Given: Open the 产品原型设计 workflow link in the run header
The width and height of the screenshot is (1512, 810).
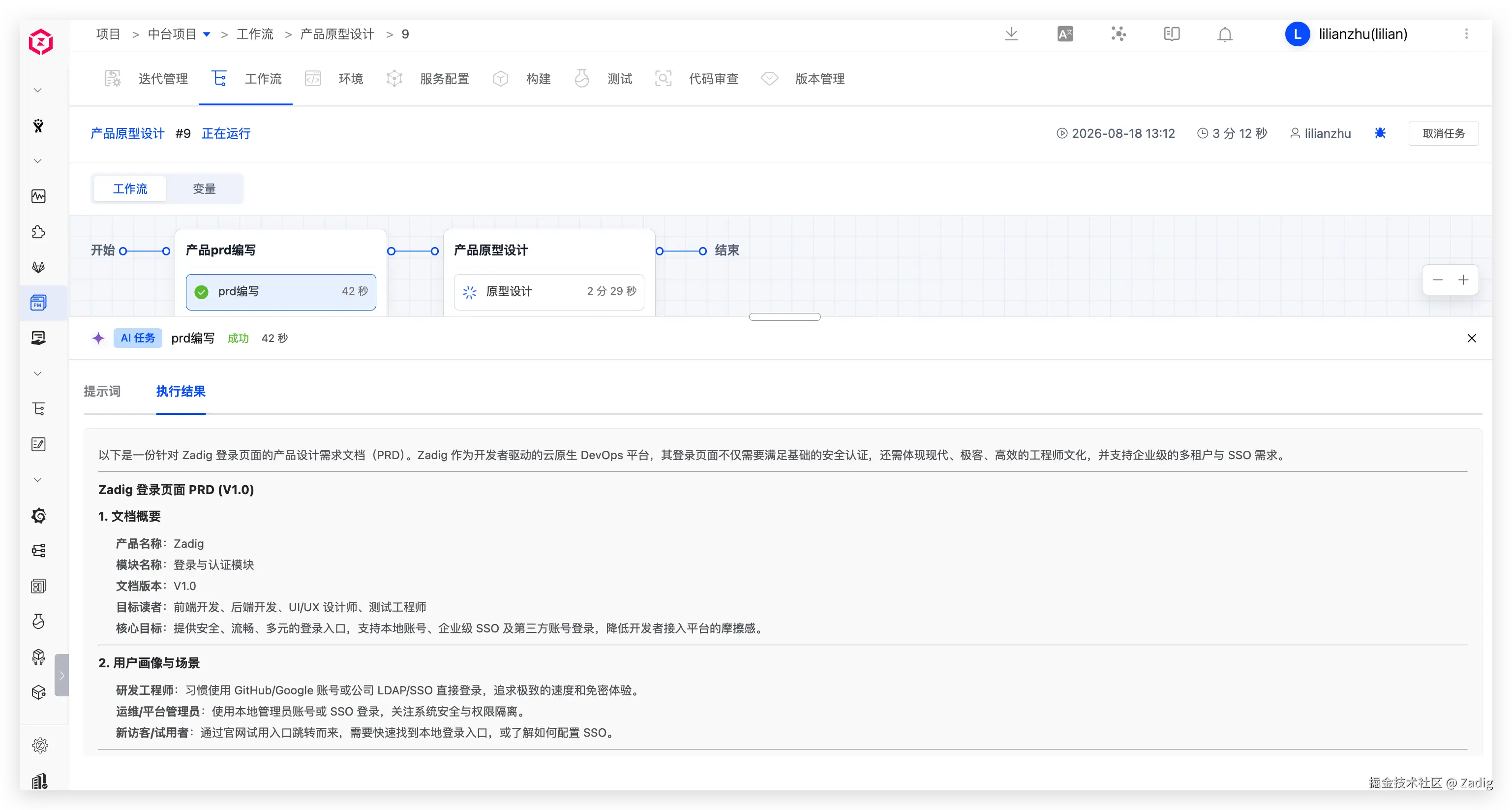Looking at the screenshot, I should [127, 133].
